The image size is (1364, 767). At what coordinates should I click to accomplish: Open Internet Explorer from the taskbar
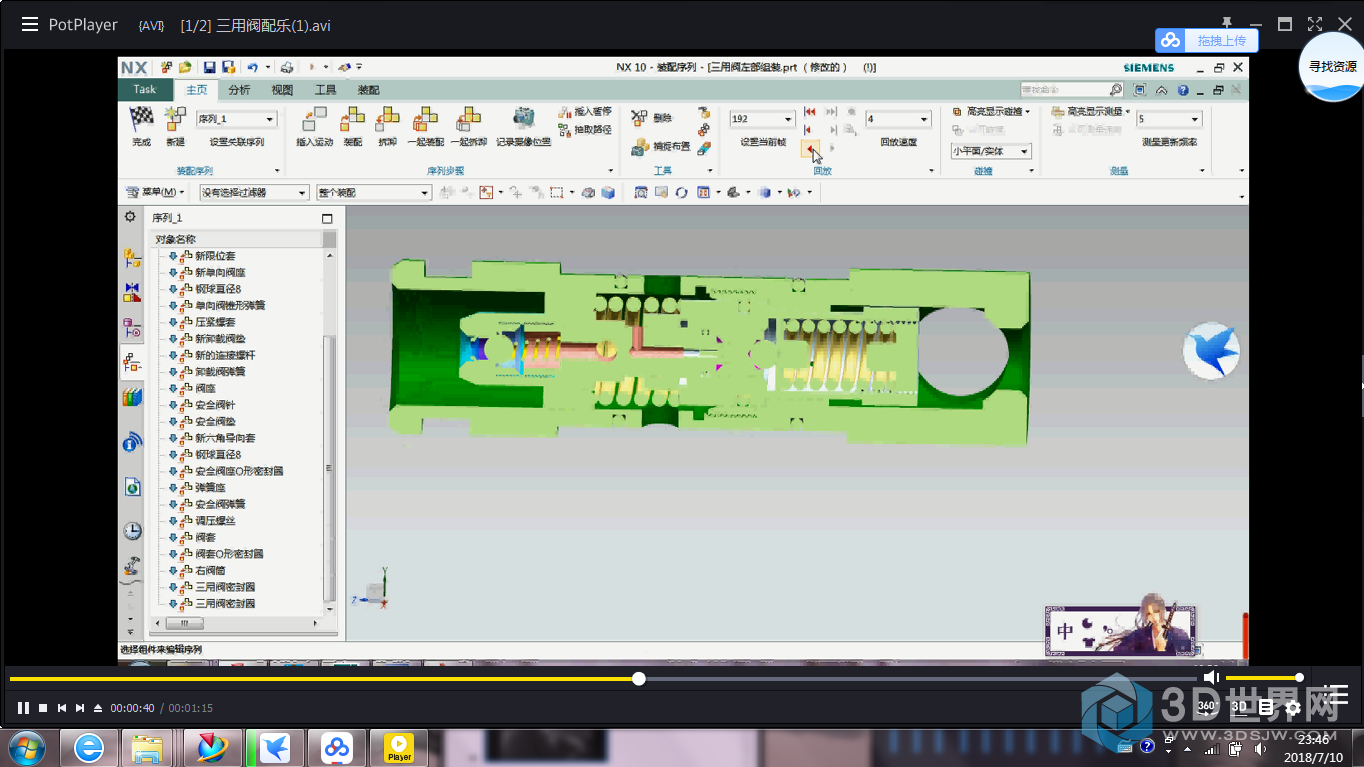[88, 748]
